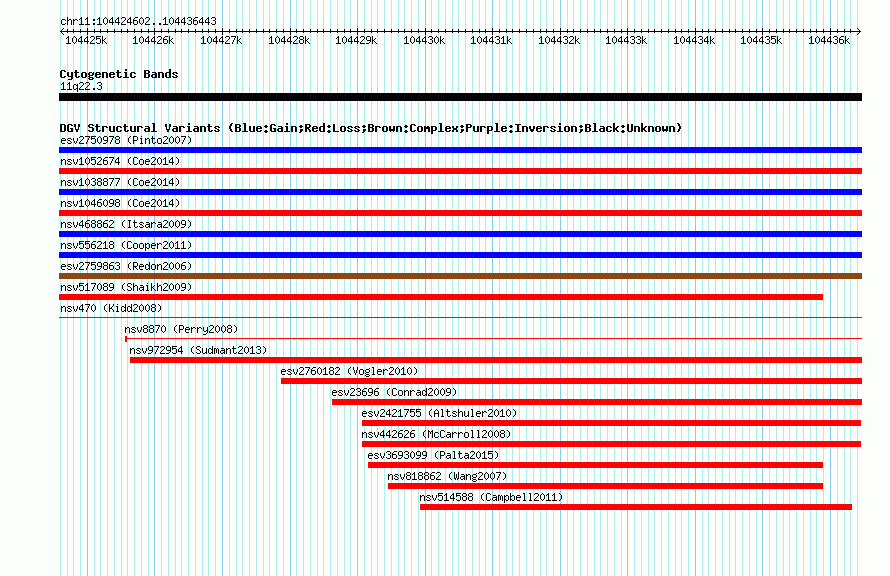Select the red nsv442626 loss bar
Image resolution: width=890 pixels, height=576 pixels.
tap(611, 444)
